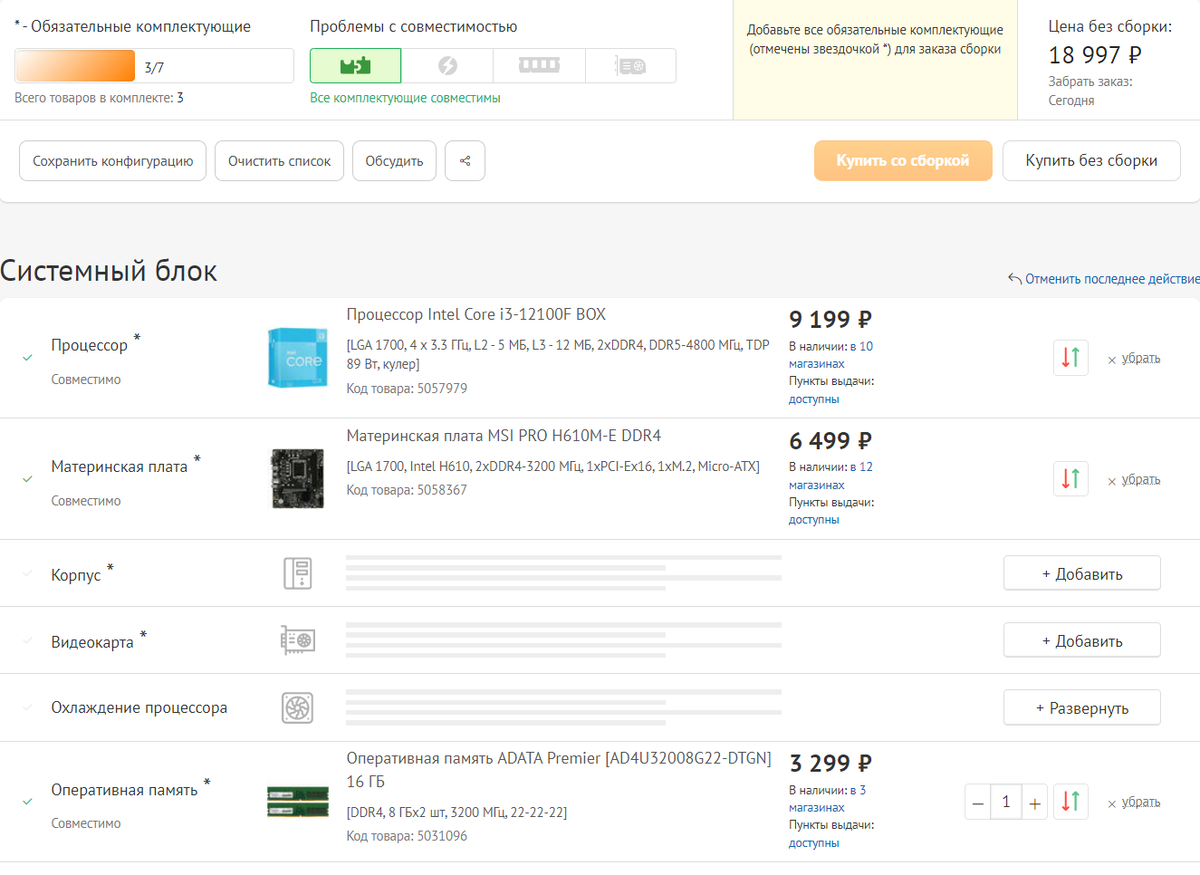The image size is (1200, 875).
Task: Open the Оперативная память ADATA Premier title
Action: (x=559, y=770)
